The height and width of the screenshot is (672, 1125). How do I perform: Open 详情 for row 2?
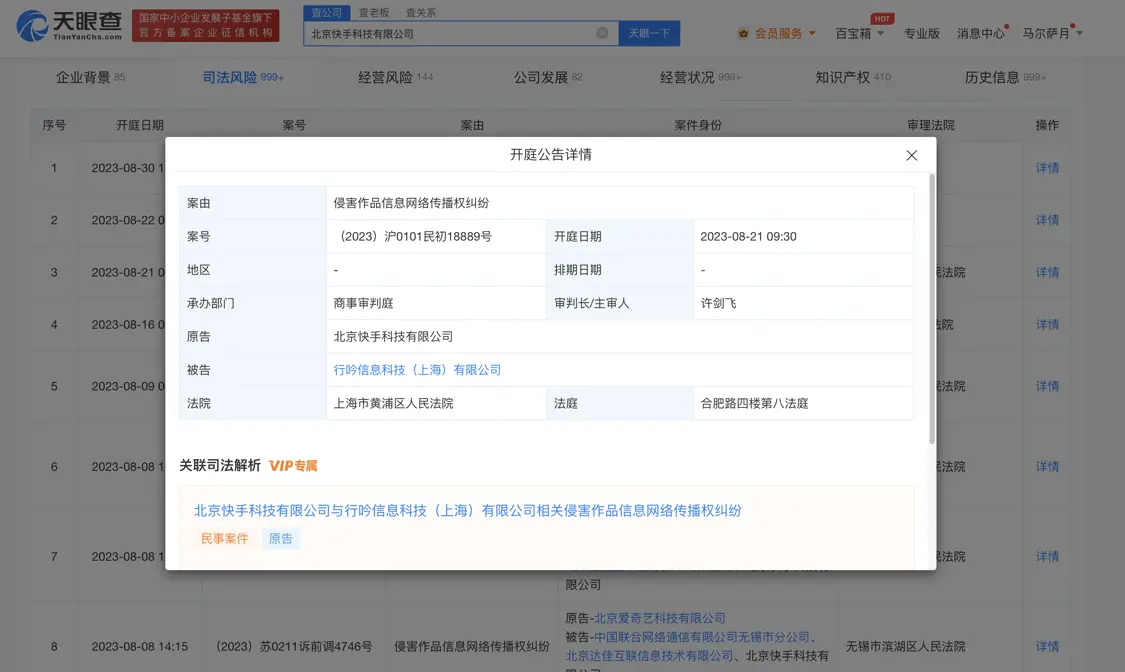pos(1047,220)
